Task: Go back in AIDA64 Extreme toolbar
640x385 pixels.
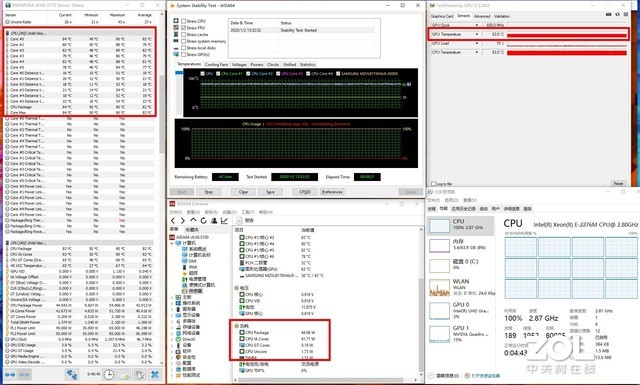Action: 173,220
